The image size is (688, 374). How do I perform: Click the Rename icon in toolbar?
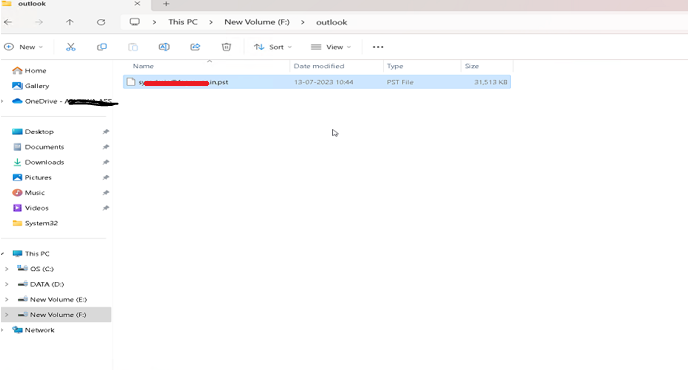pyautogui.click(x=164, y=47)
